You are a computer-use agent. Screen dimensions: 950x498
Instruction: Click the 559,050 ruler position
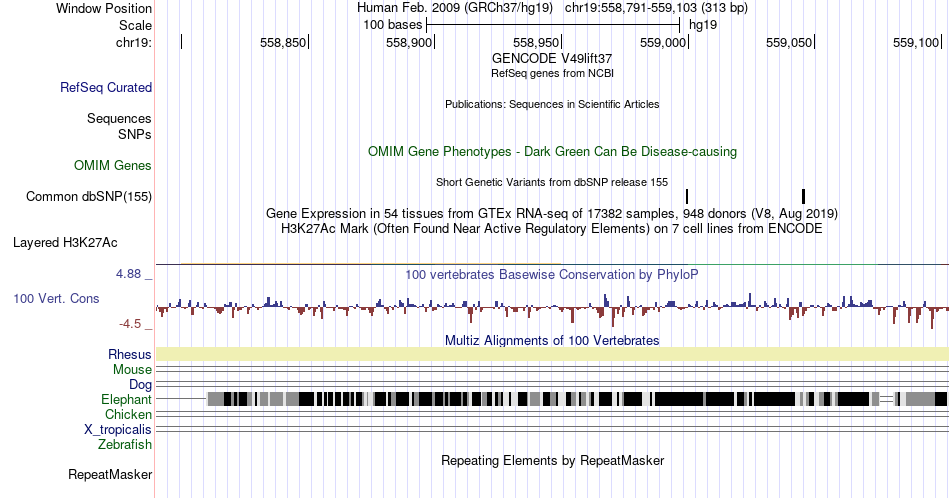789,42
